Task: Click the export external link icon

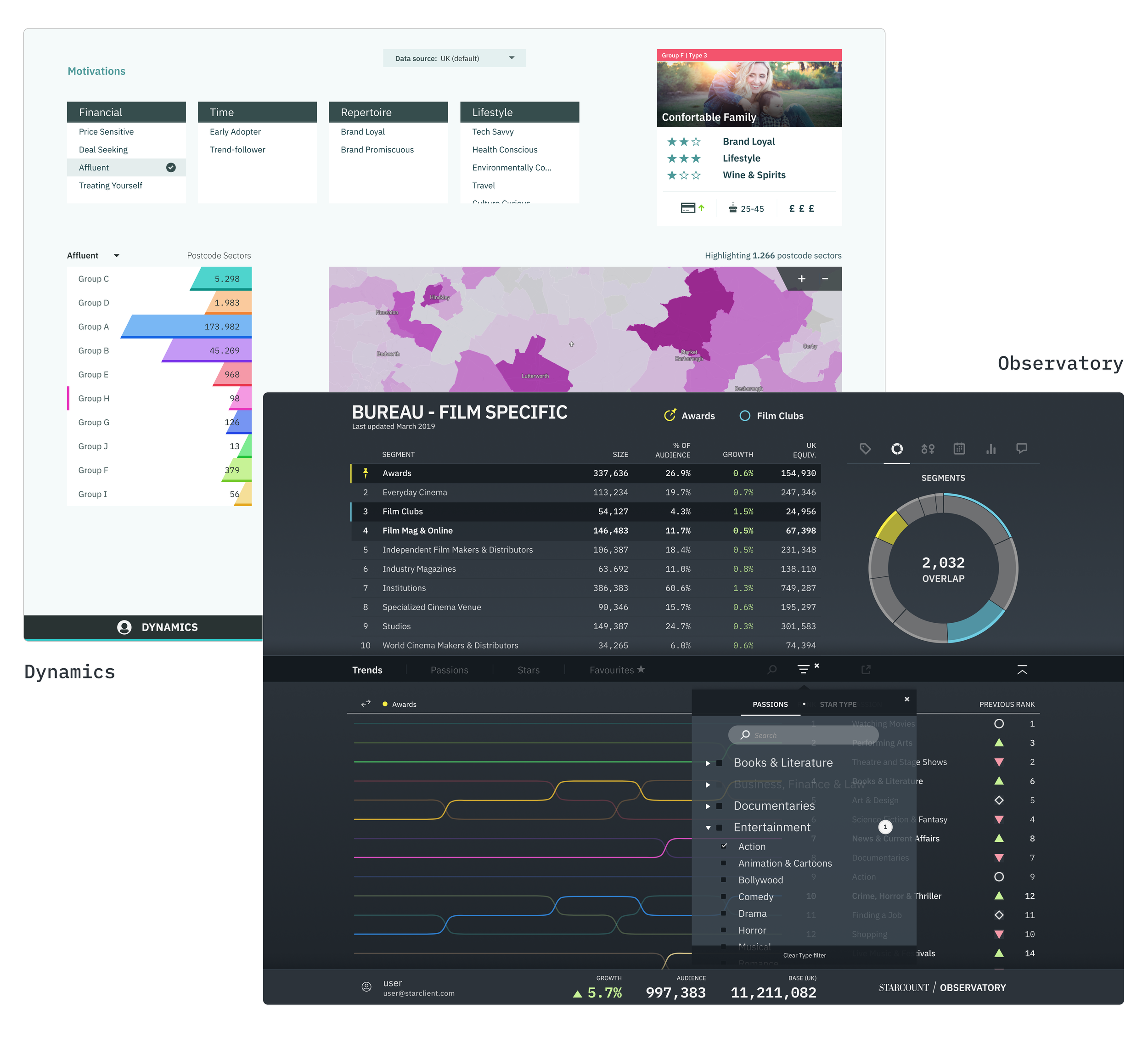Action: 866,670
